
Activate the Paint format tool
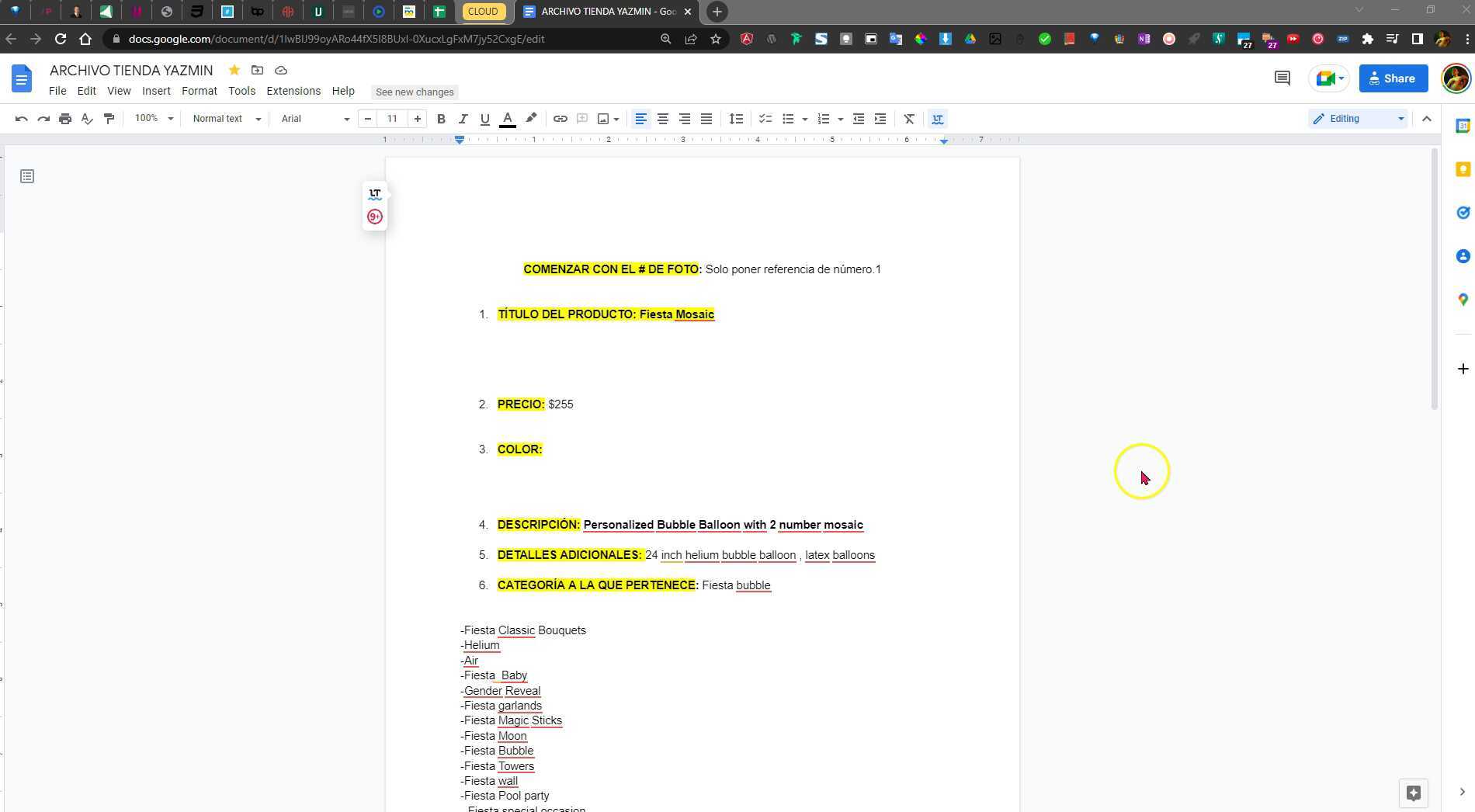[x=109, y=119]
